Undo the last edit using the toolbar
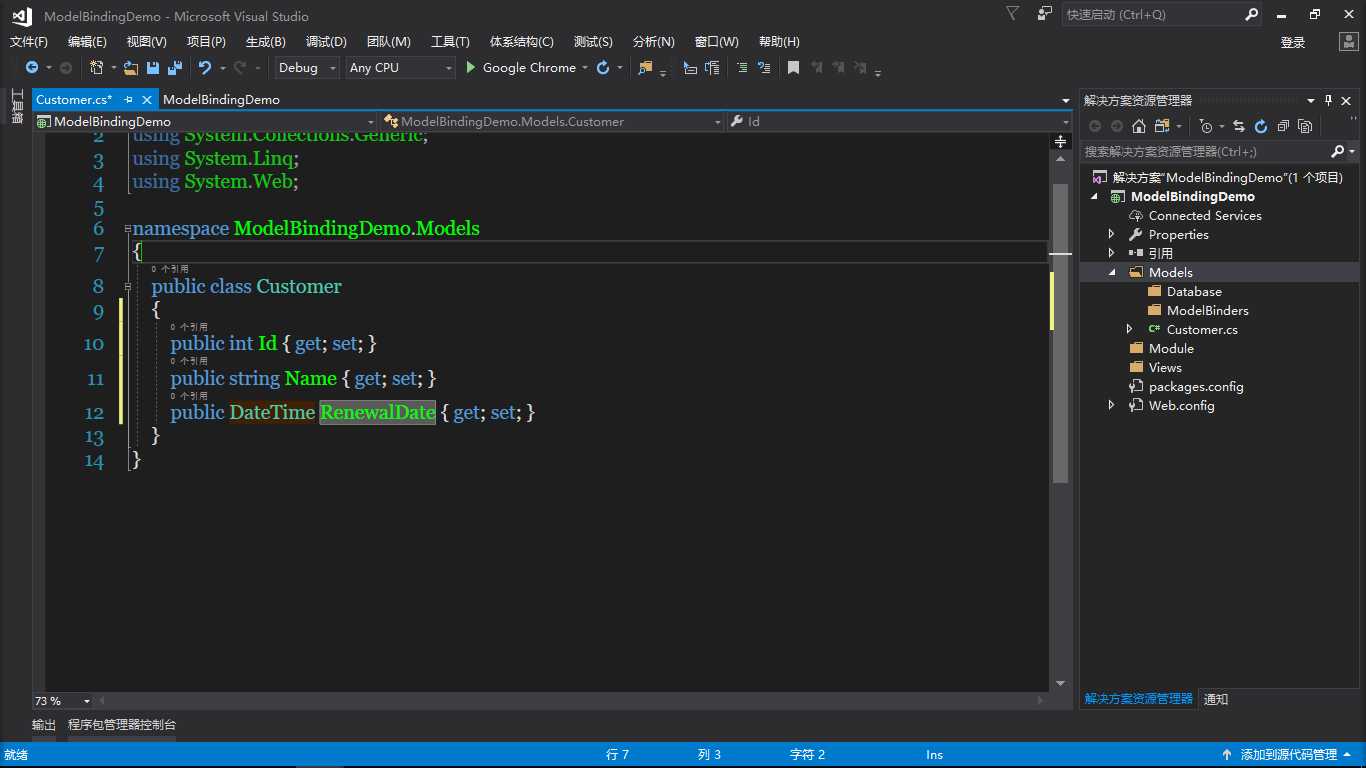 pyautogui.click(x=205, y=68)
